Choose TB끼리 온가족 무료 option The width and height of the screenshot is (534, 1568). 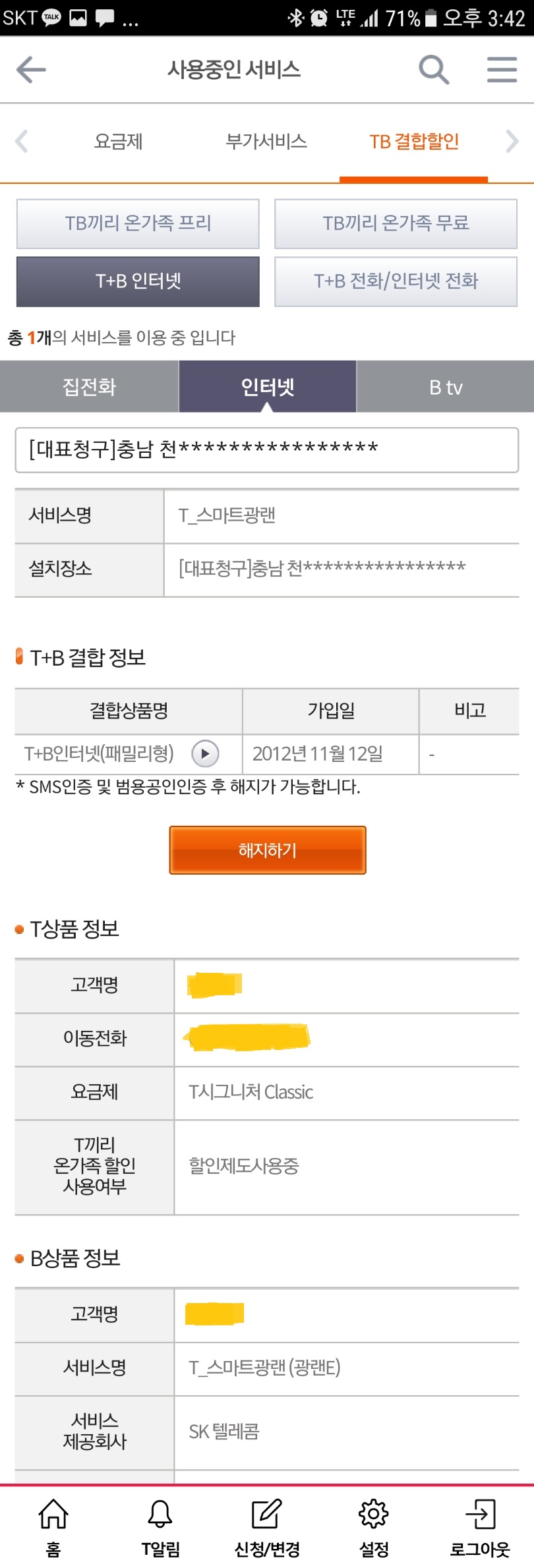pyautogui.click(x=396, y=223)
